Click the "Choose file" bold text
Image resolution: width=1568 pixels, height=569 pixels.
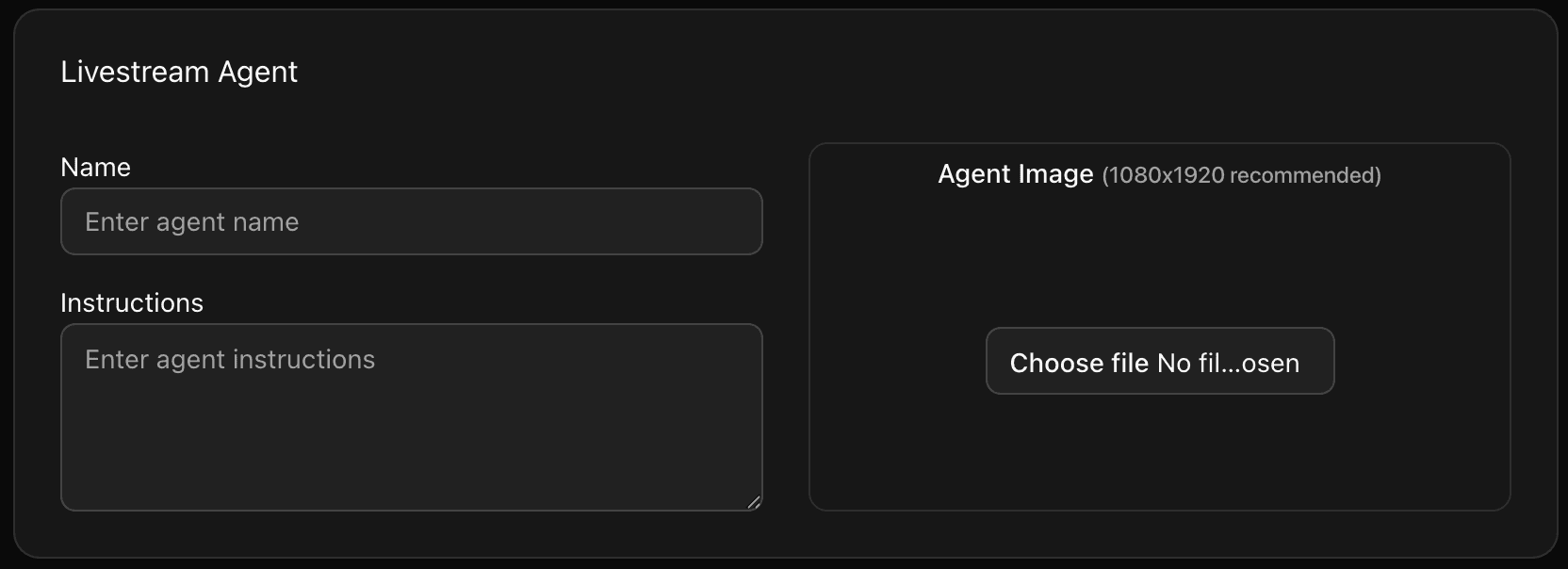pos(1079,364)
